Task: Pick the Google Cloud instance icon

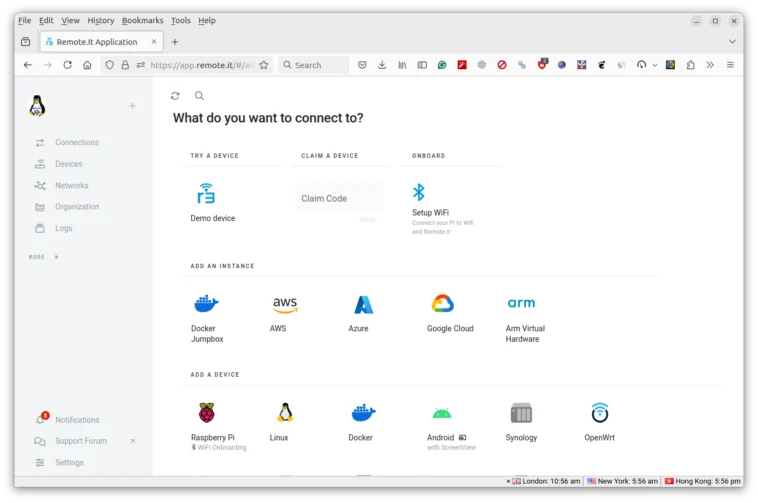Action: 442,304
